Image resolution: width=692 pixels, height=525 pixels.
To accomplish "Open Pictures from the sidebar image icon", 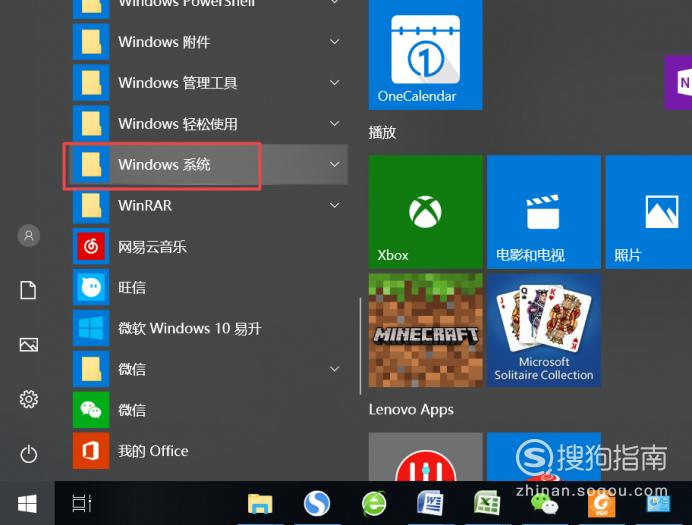I will click(29, 345).
